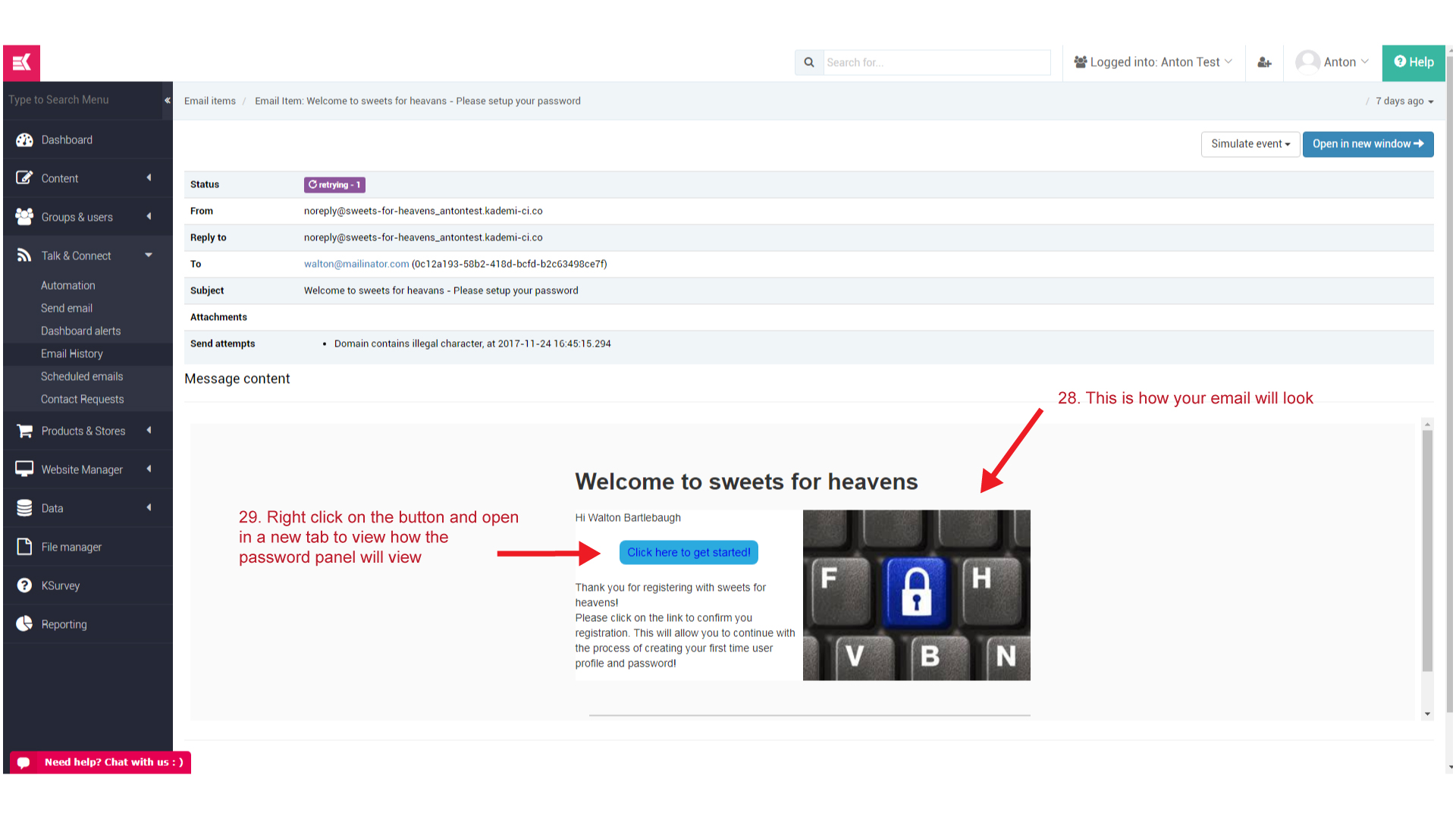Click the message content scrollbar thumb
This screenshot has width=1456, height=819.
click(1427, 551)
